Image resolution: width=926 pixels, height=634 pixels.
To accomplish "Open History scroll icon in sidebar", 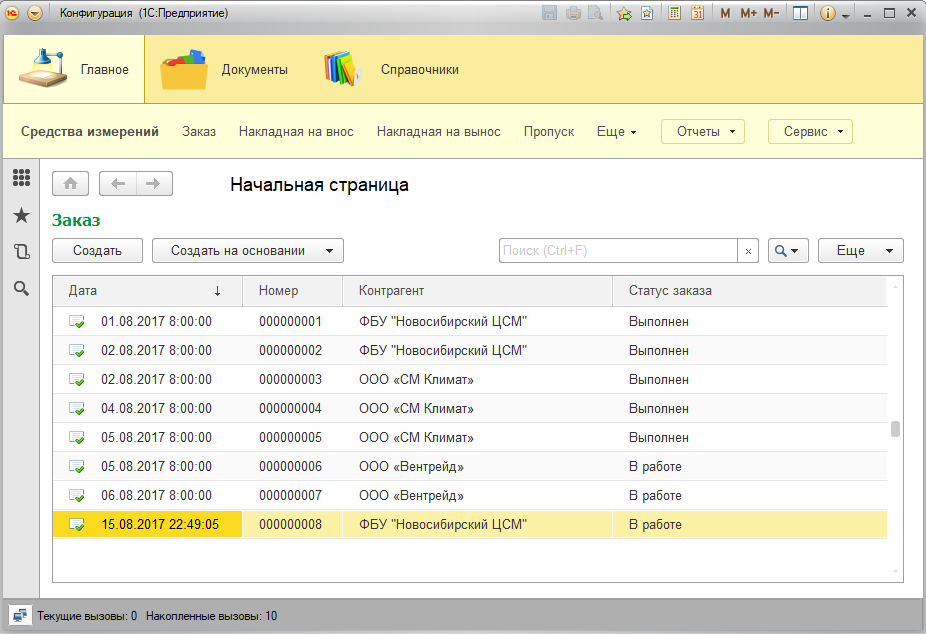I will pyautogui.click(x=21, y=252).
